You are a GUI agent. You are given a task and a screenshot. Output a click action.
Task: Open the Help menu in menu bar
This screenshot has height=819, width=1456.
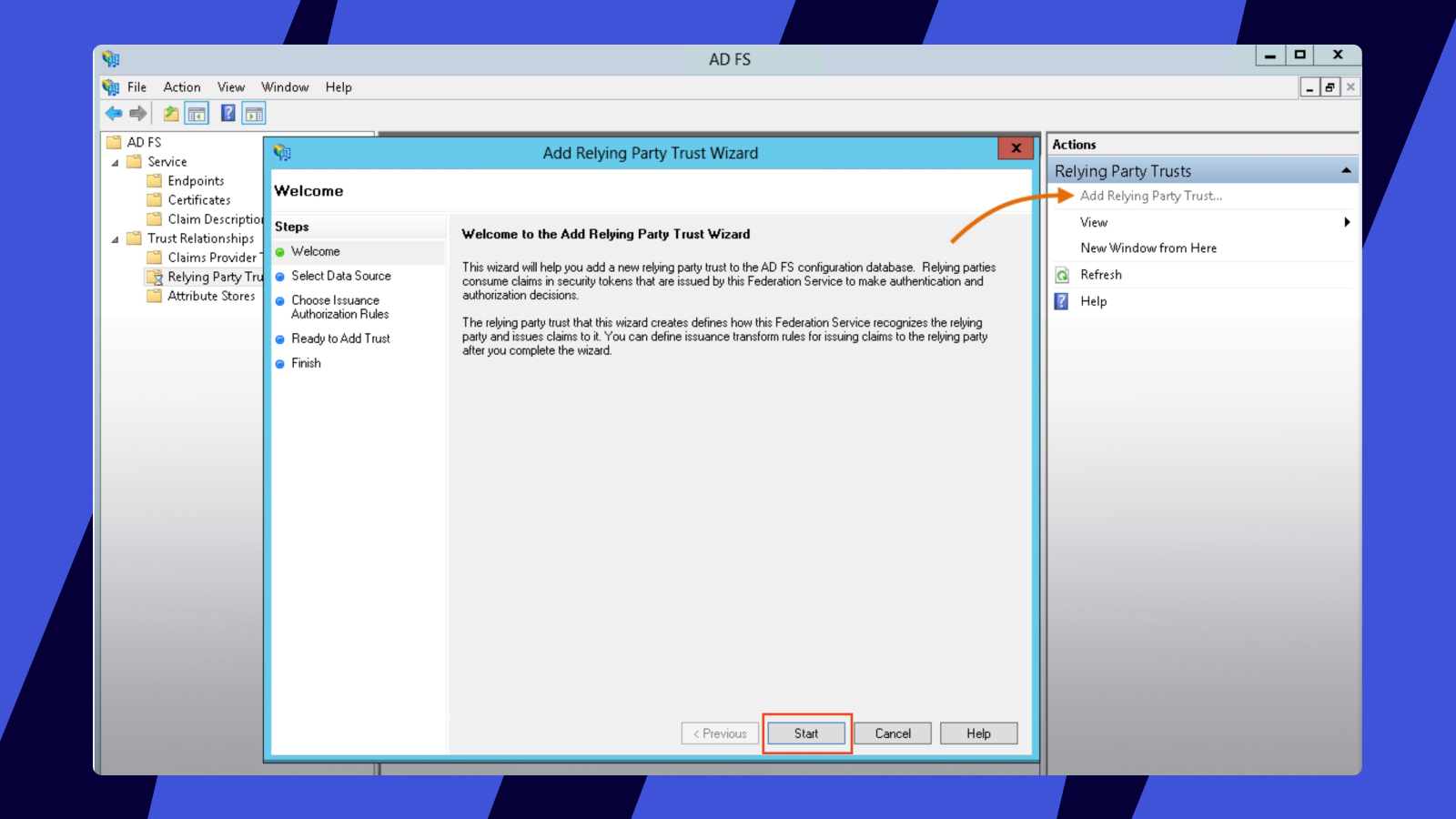tap(339, 87)
